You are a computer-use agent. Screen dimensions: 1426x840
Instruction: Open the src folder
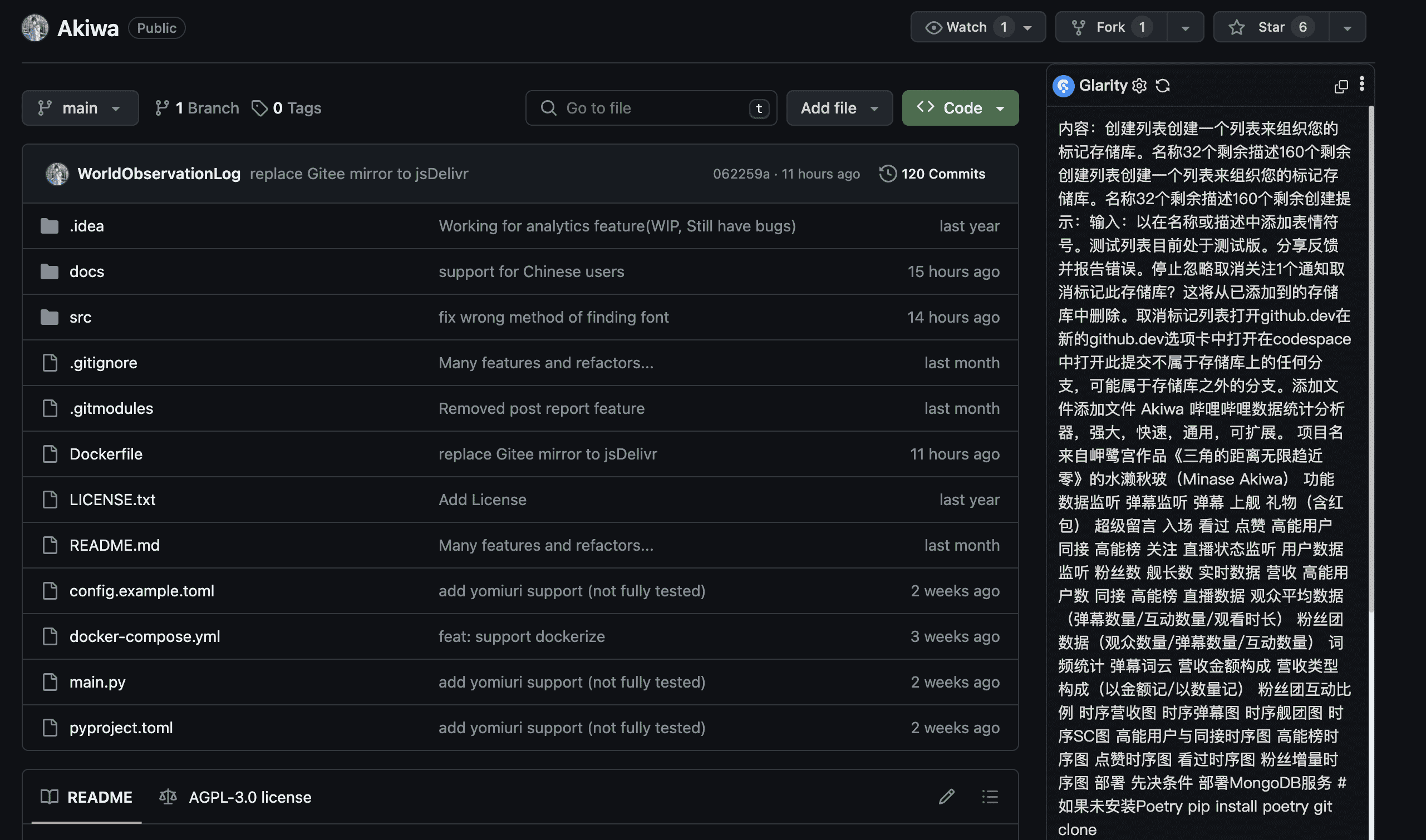tap(80, 317)
